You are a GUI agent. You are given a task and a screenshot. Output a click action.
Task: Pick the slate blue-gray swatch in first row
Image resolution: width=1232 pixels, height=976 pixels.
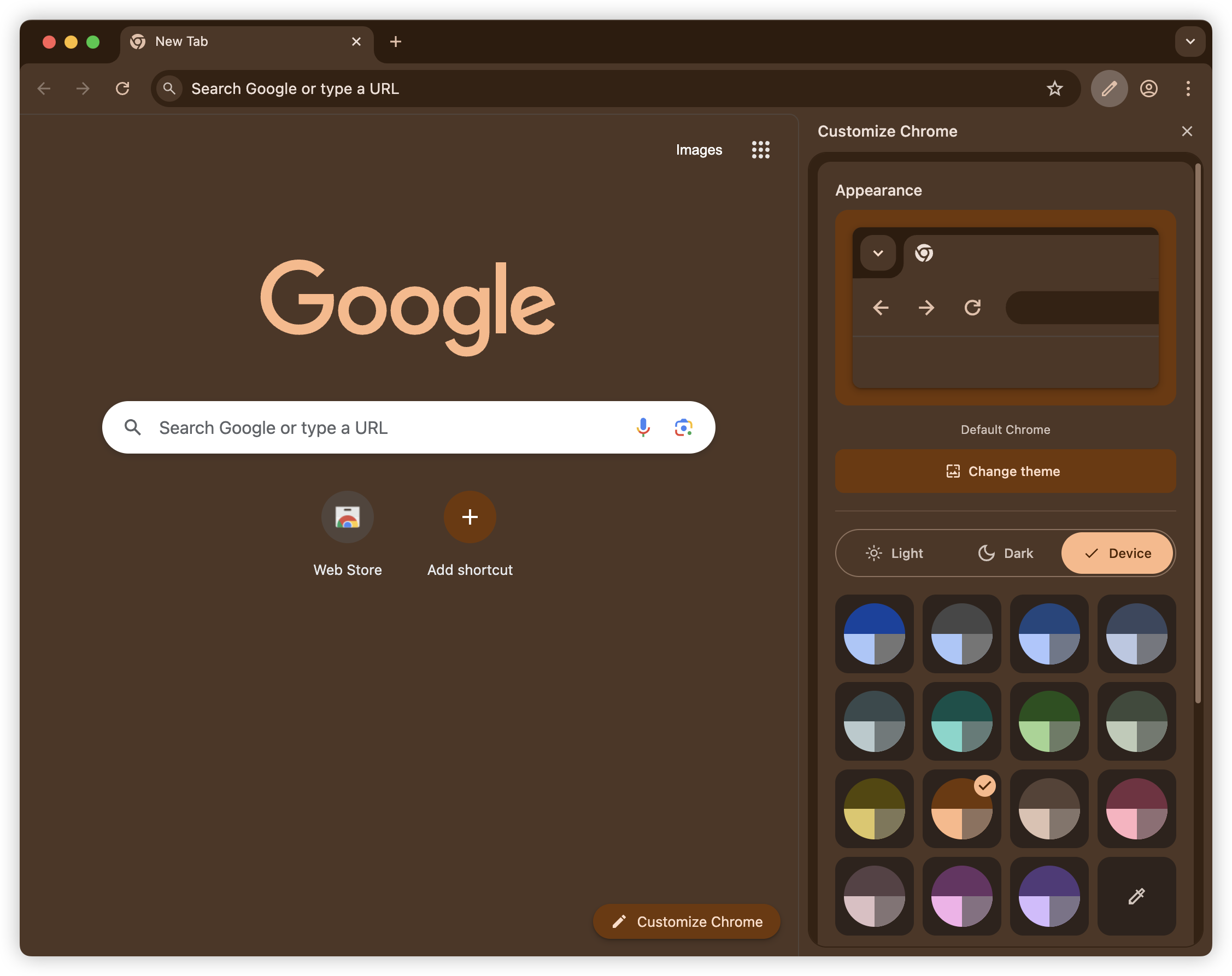[x=1136, y=634]
